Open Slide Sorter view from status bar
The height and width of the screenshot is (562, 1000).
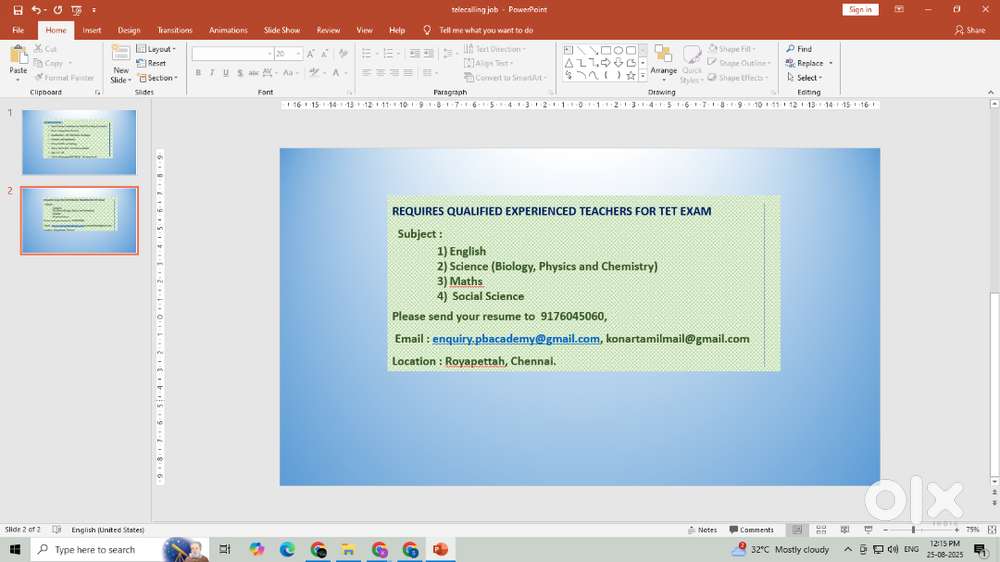click(821, 530)
